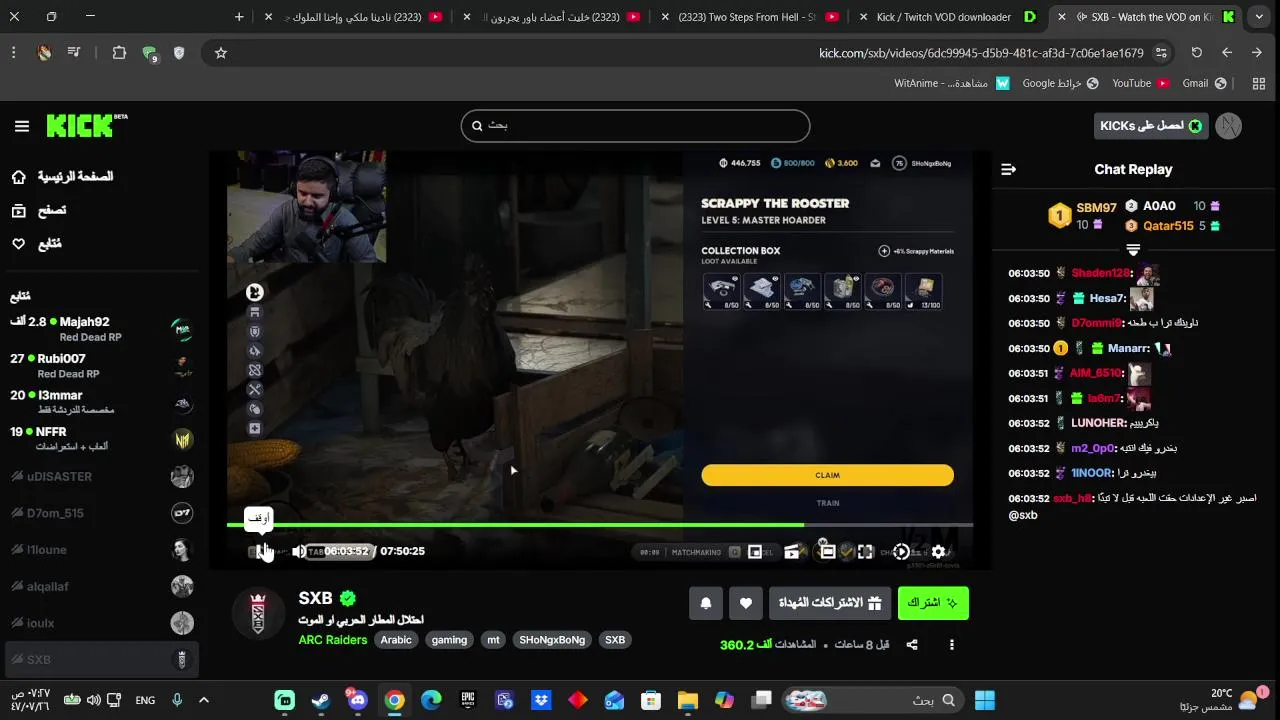
Task: Open video player settings gear
Action: tap(938, 551)
